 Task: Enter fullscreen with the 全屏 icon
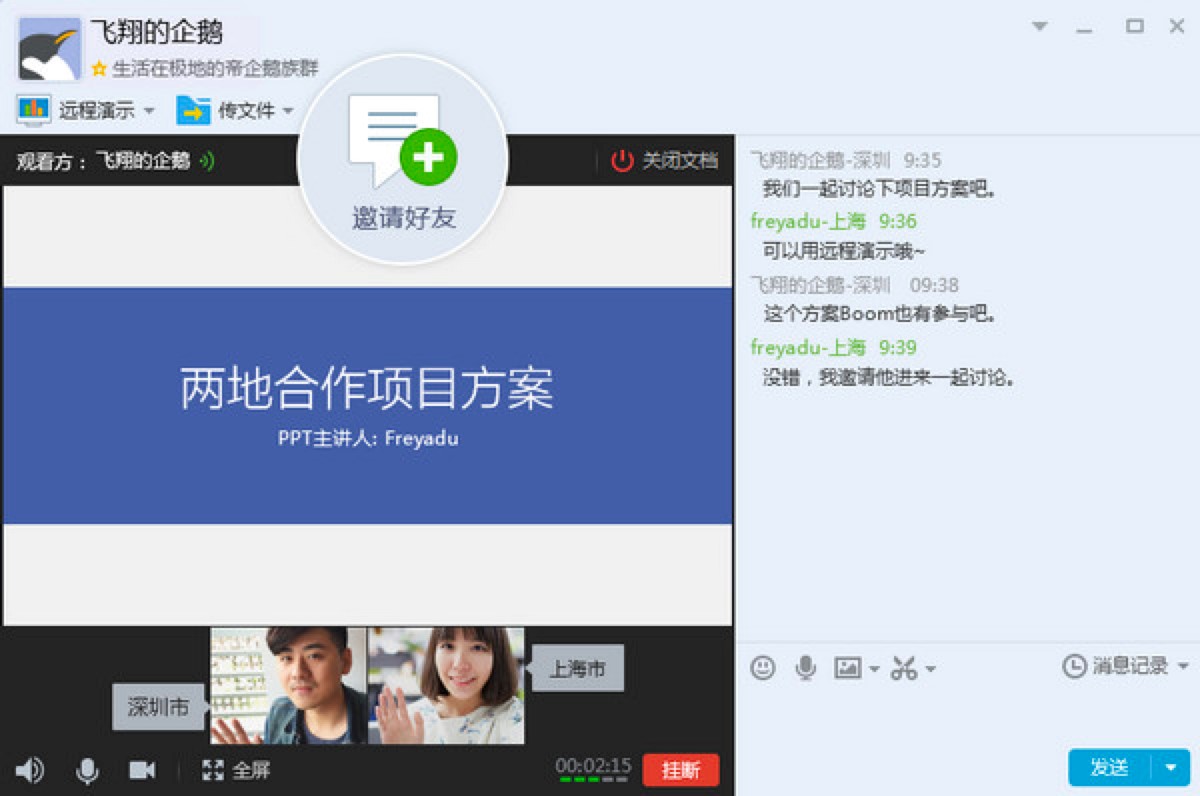[x=213, y=770]
